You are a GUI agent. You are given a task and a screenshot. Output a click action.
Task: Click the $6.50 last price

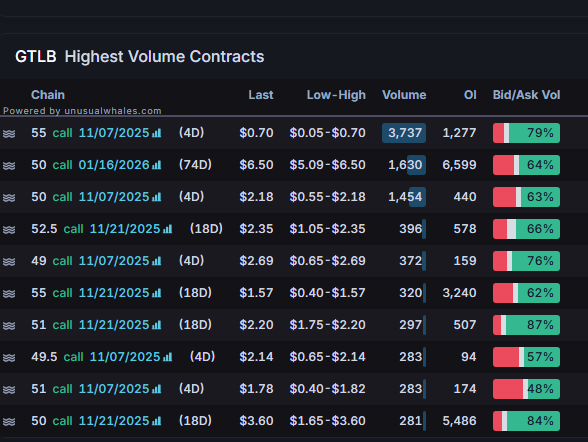pos(256,165)
